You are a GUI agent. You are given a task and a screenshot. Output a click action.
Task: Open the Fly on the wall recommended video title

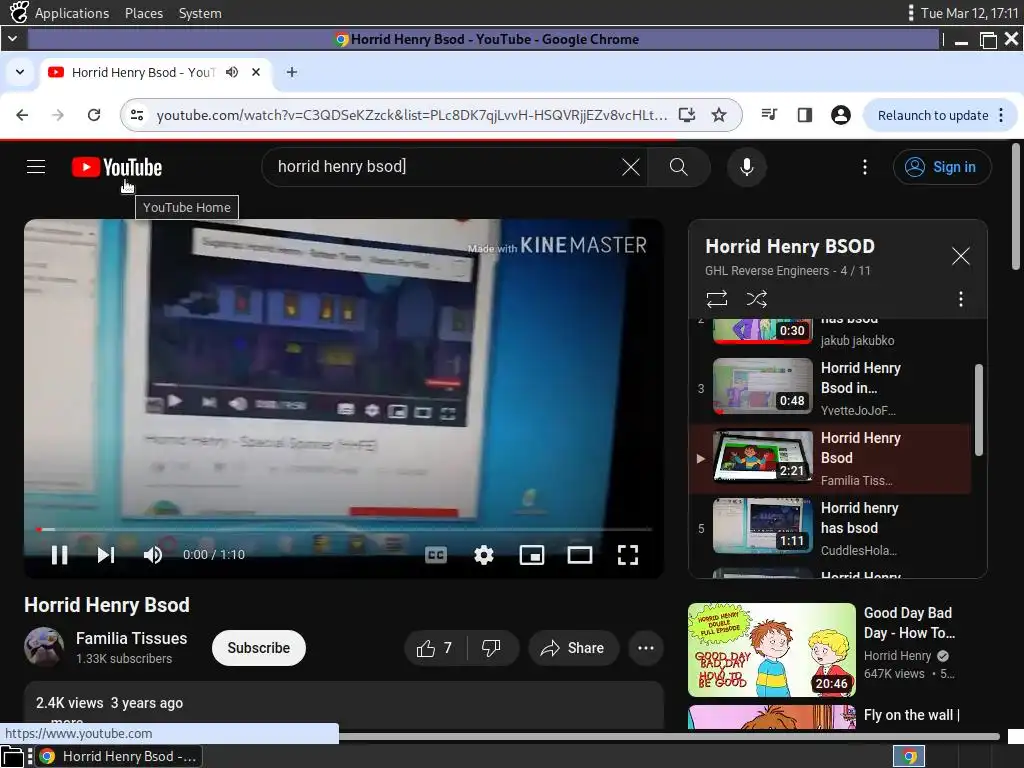coord(912,715)
